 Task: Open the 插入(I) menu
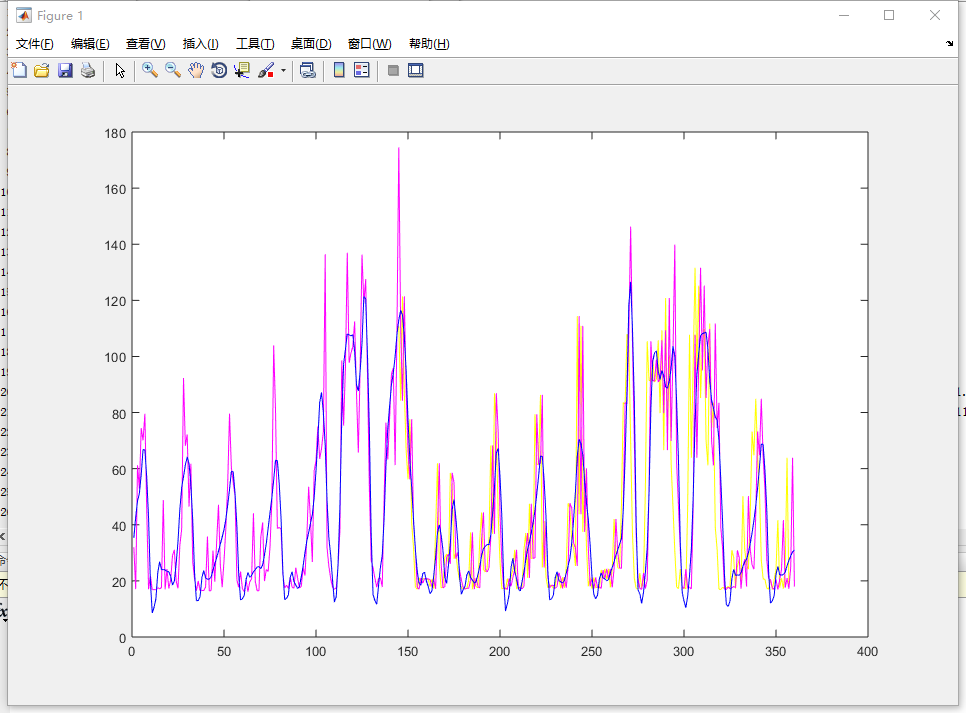(200, 44)
